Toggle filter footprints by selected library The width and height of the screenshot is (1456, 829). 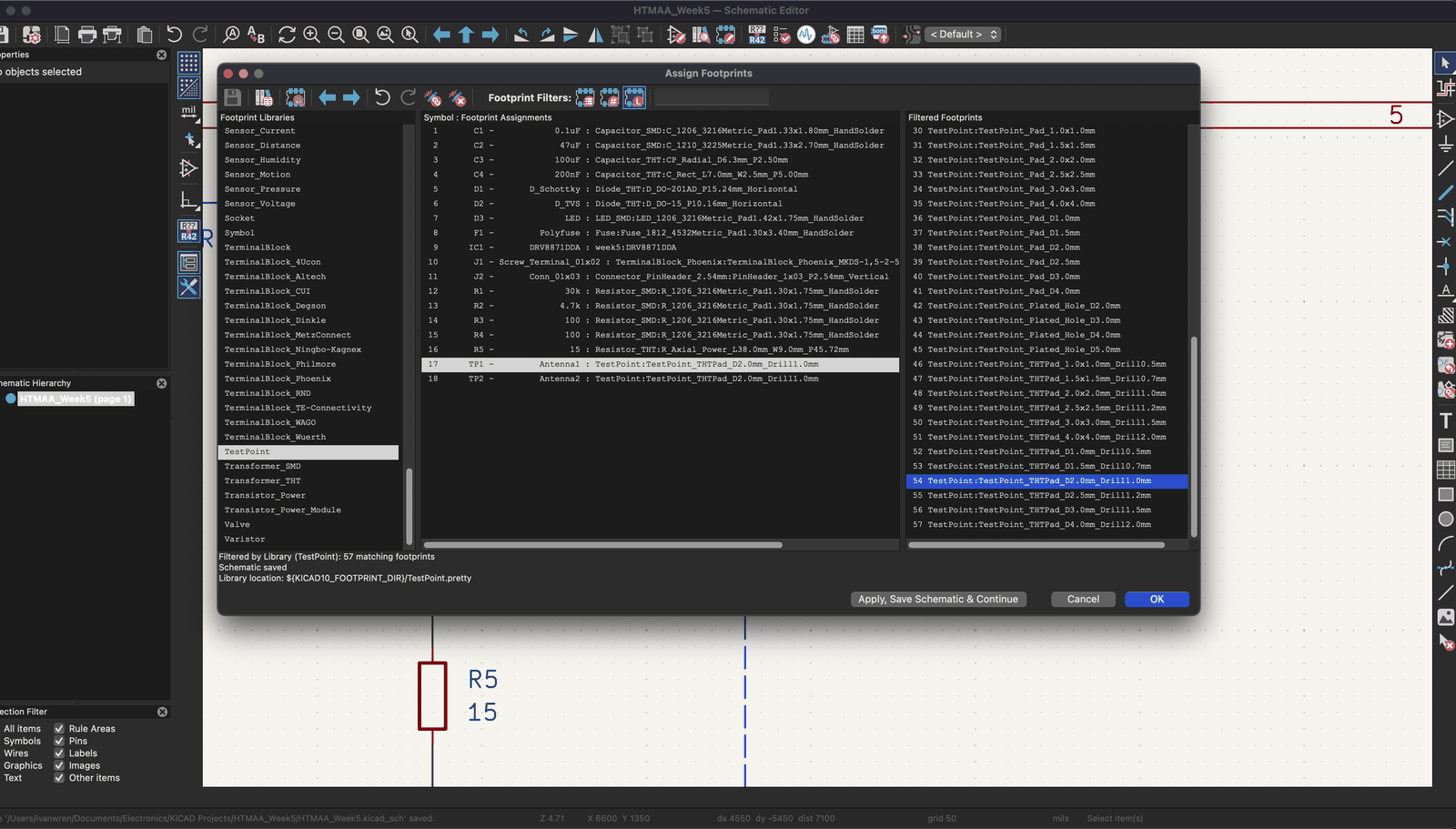coord(634,97)
